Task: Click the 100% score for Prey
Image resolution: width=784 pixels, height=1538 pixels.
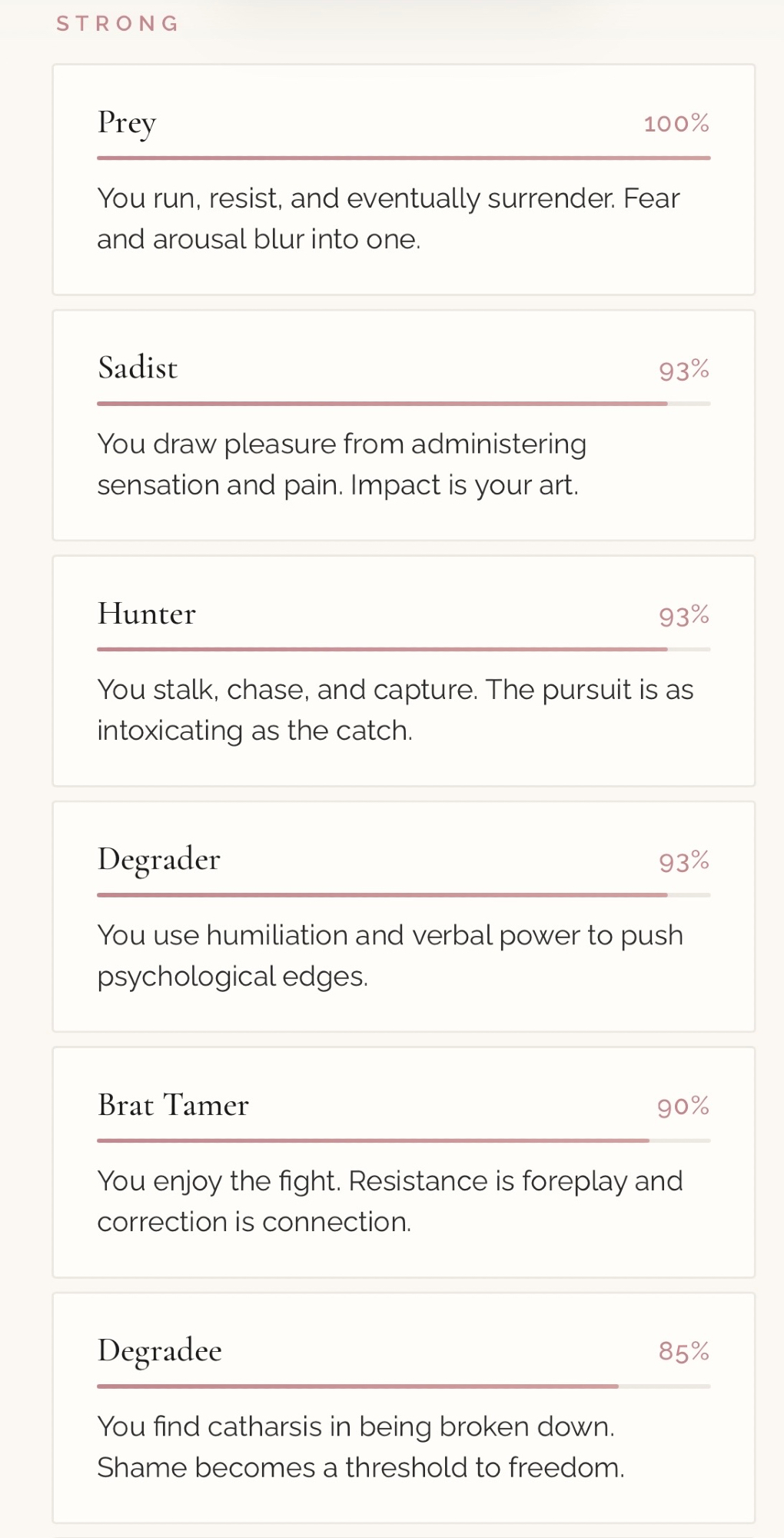Action: click(676, 123)
